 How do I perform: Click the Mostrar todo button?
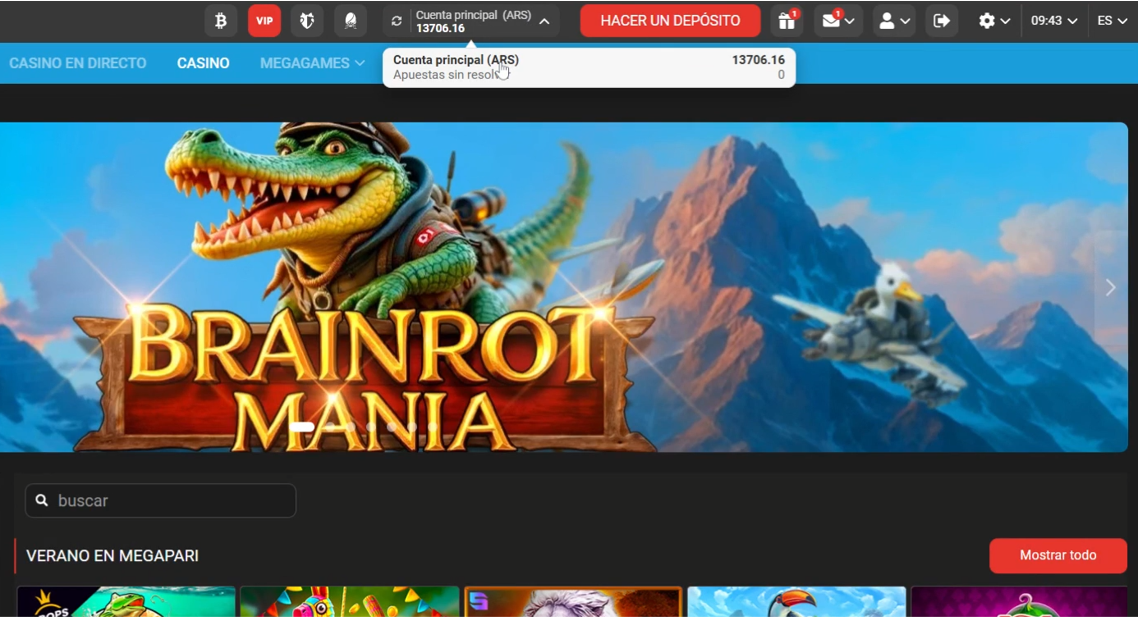[1057, 555]
